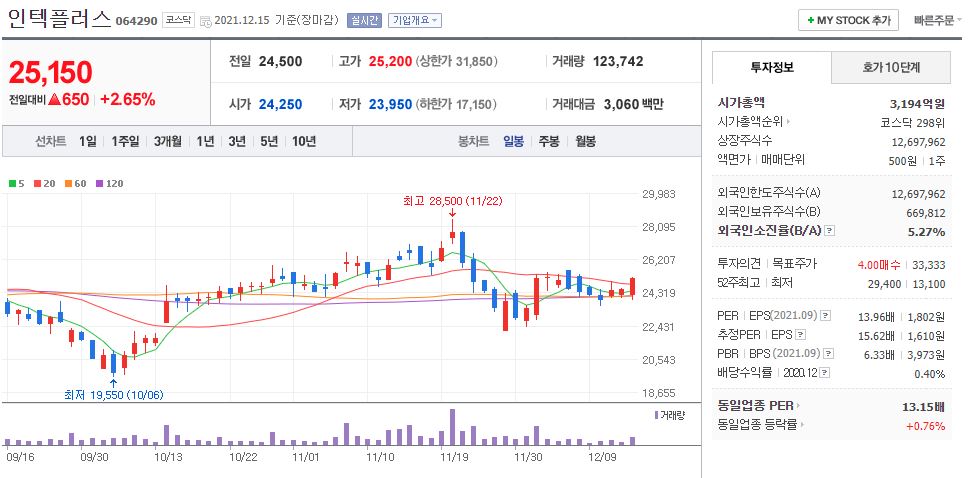
Task: Click the +0.76% sector change value
Action: pos(925,426)
